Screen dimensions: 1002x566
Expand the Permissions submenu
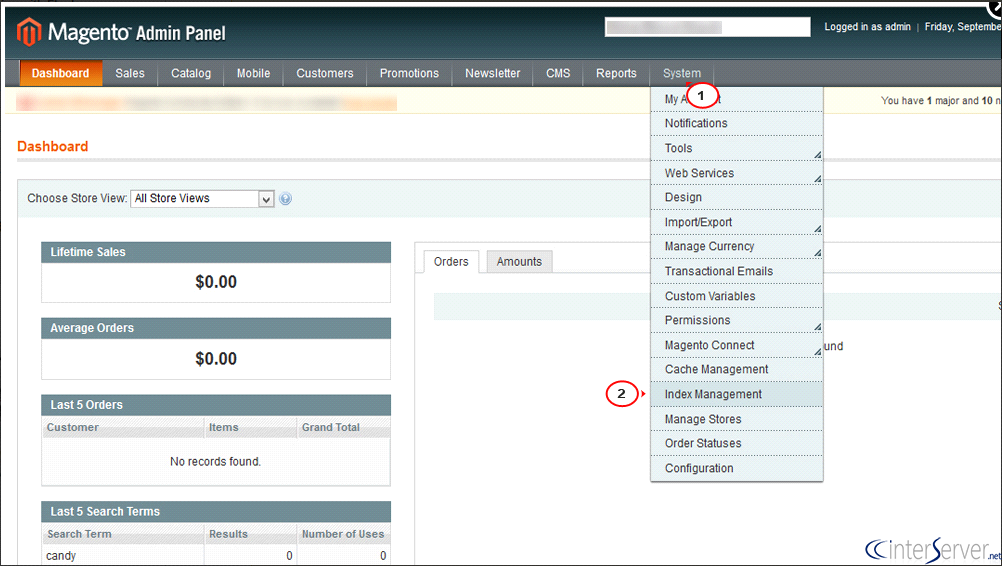point(737,321)
